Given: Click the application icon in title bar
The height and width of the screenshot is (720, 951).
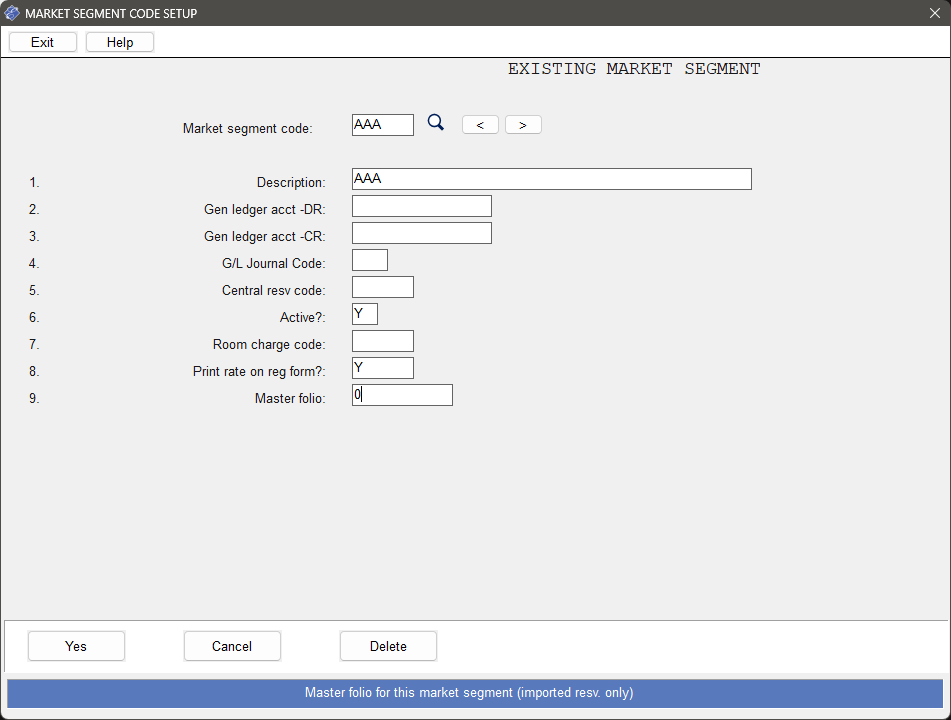Looking at the screenshot, I should (x=12, y=13).
